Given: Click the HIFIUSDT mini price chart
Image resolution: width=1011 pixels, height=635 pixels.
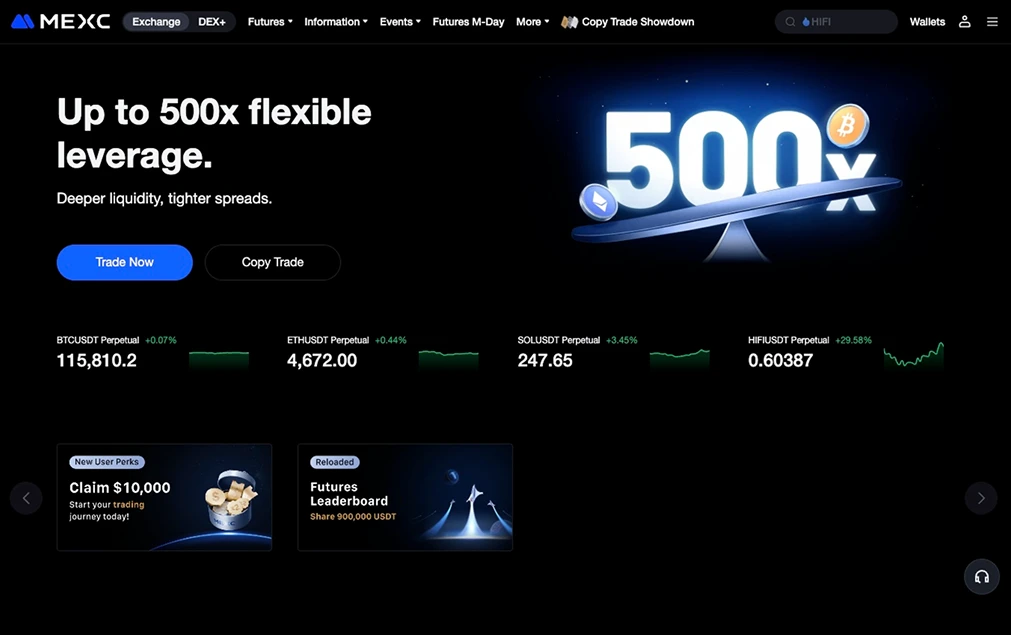Looking at the screenshot, I should tap(914, 356).
